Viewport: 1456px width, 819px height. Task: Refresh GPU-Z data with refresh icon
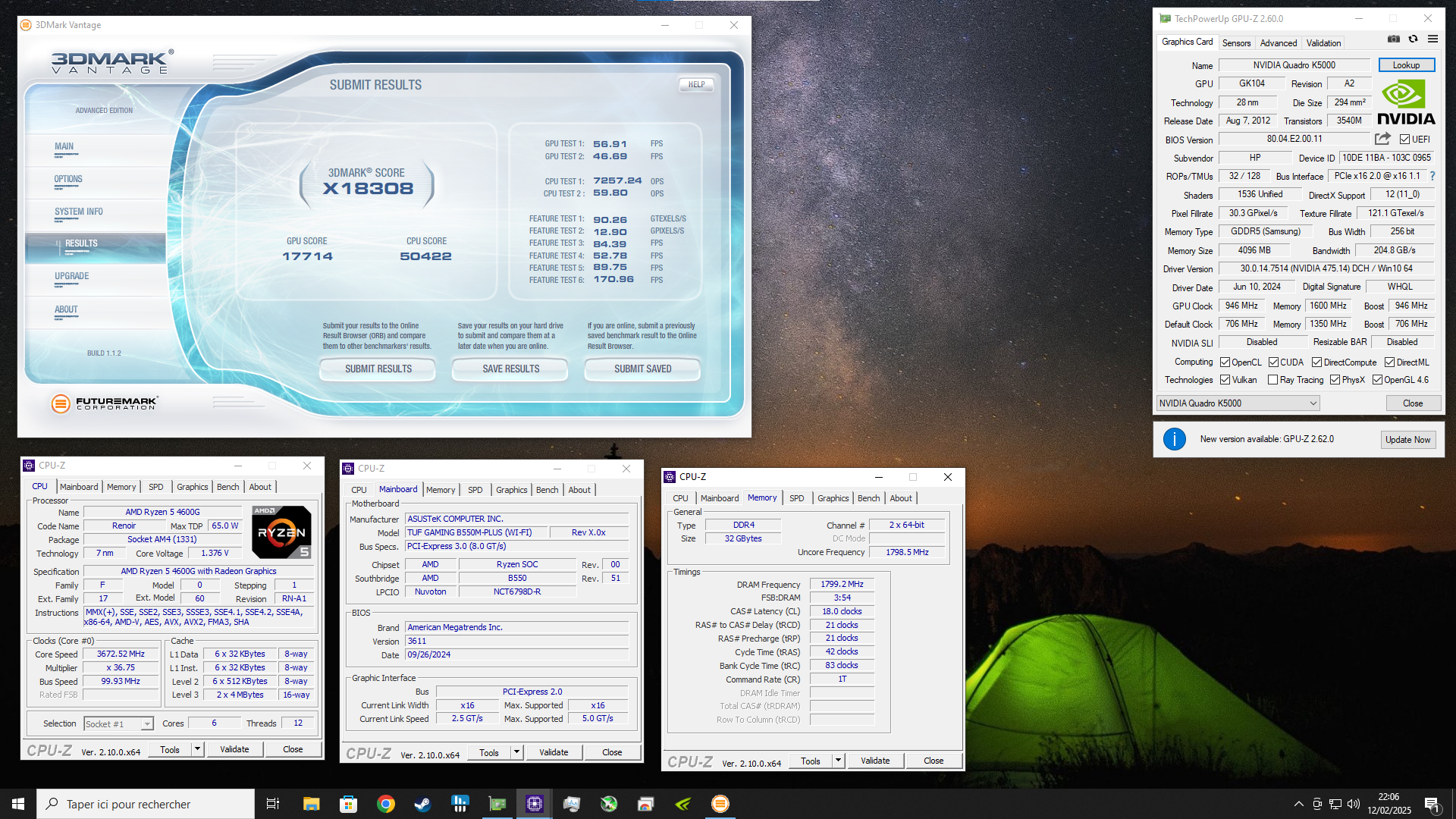pos(1413,39)
